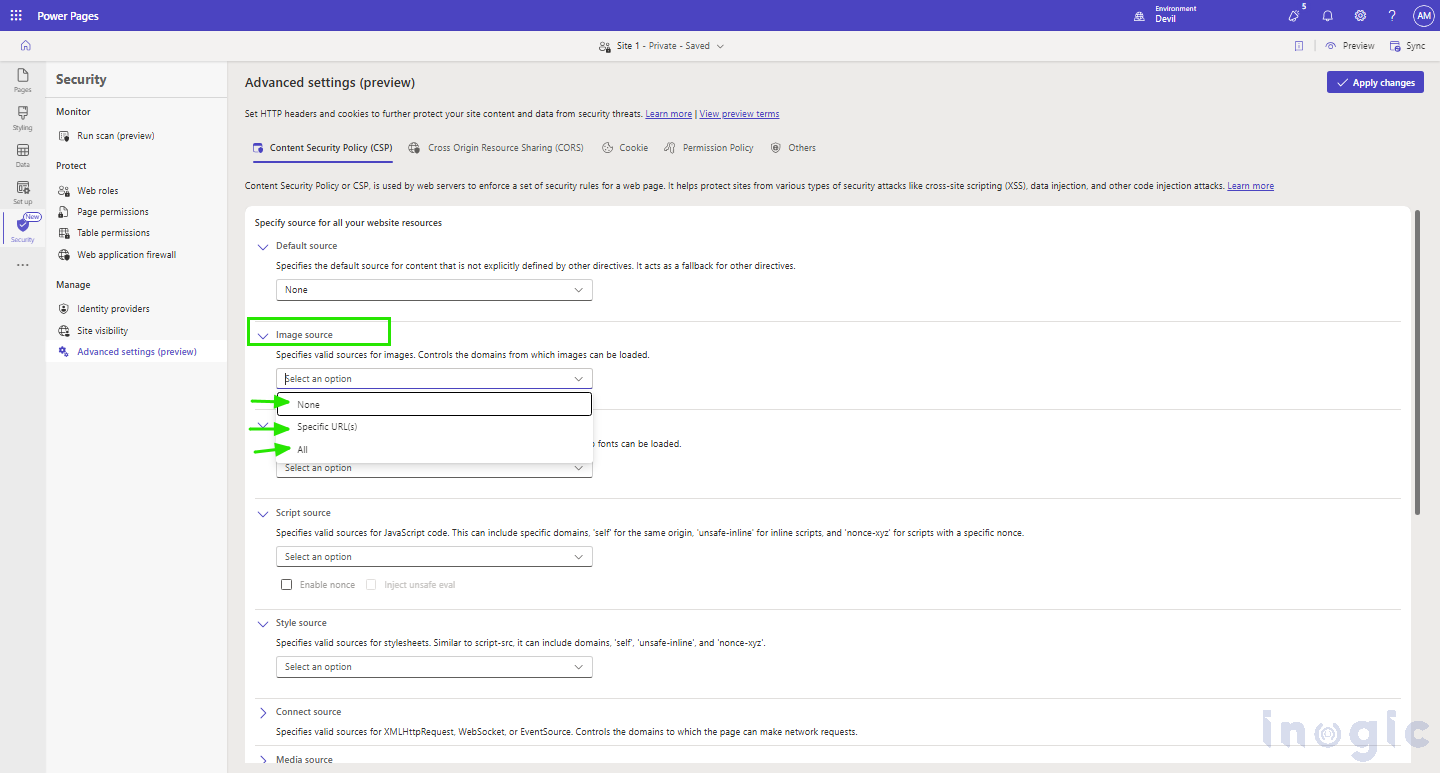1440x773 pixels.
Task: Collapse the Image source section
Action: [x=263, y=336]
